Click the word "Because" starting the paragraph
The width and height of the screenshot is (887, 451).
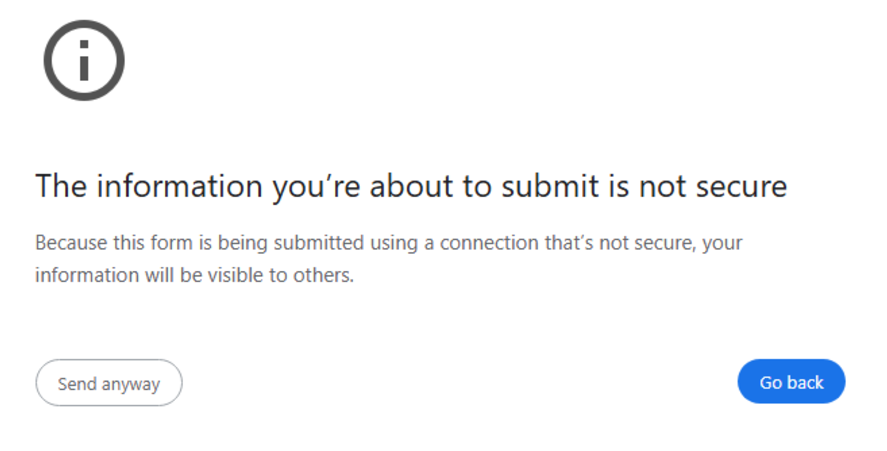tap(68, 243)
